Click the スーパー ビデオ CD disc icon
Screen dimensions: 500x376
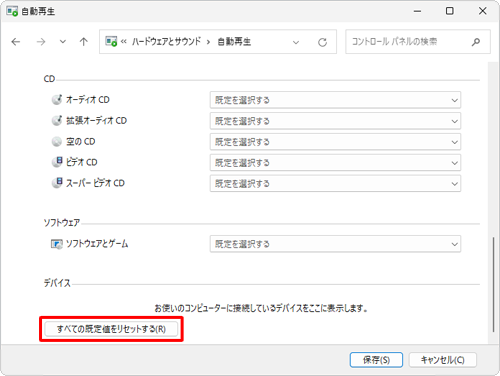(57, 183)
